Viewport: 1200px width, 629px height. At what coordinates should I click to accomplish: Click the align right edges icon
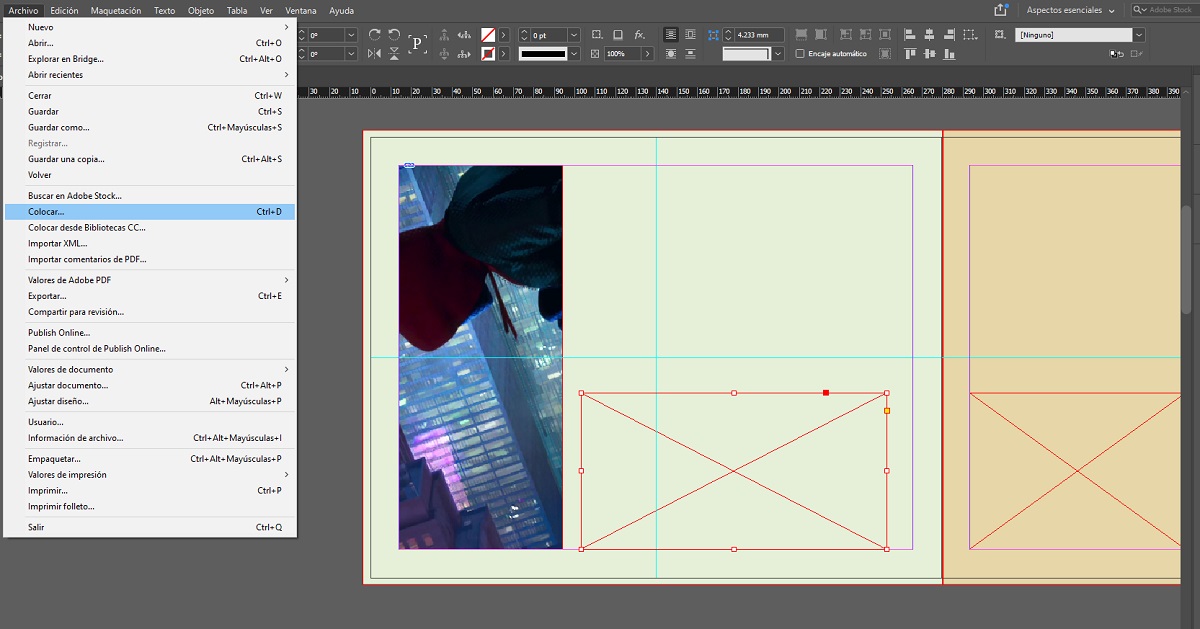(949, 34)
